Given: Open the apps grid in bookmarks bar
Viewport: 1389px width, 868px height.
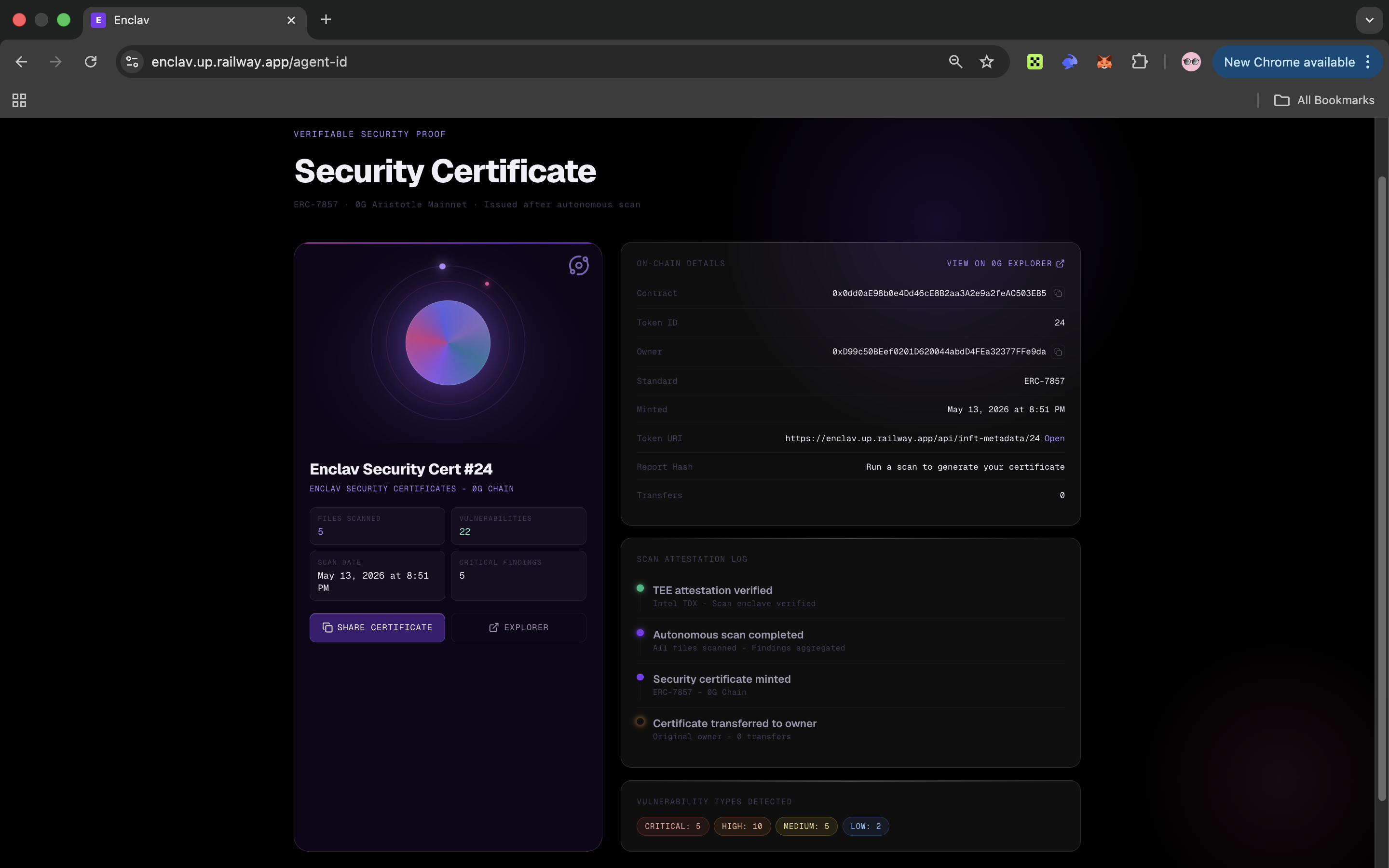Looking at the screenshot, I should [19, 100].
